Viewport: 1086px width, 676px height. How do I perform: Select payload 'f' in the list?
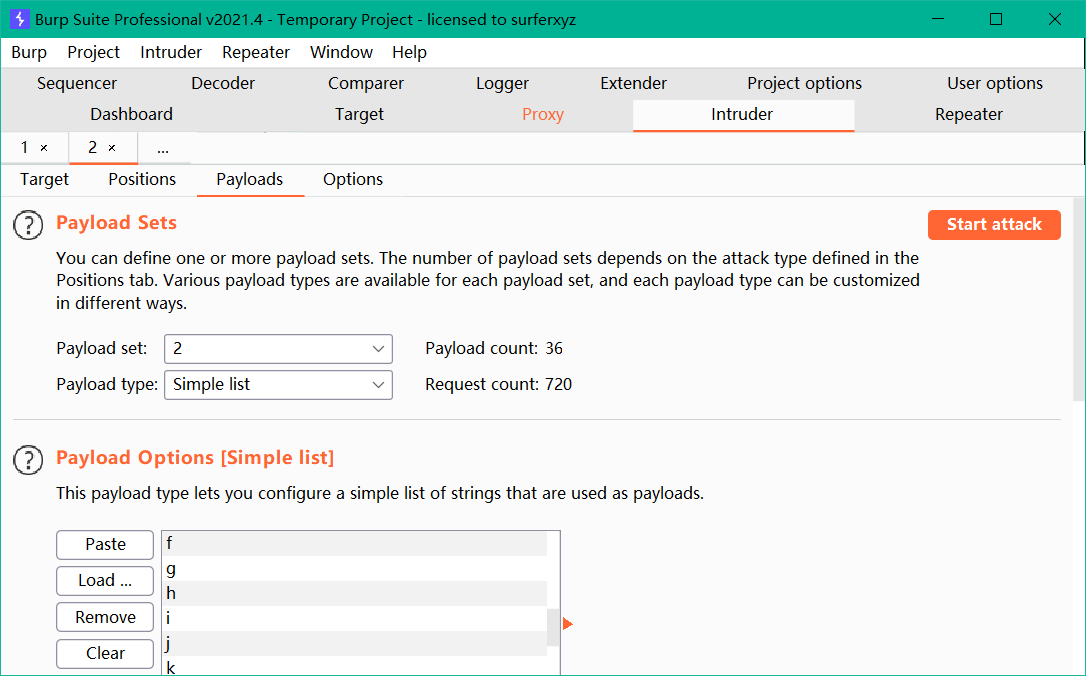355,544
